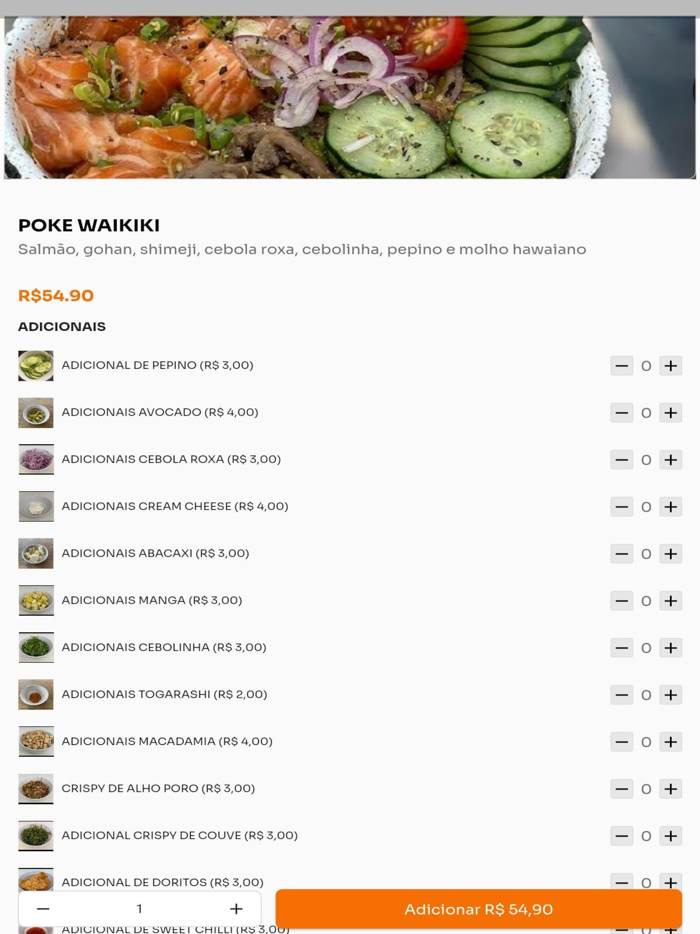Click Adicionar R$ 54,90 button
Image resolution: width=700 pixels, height=934 pixels.
[478, 909]
